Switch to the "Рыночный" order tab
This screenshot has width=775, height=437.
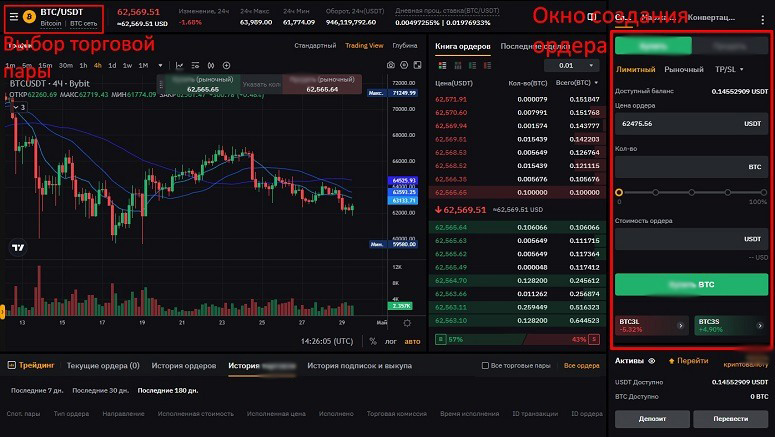pyautogui.click(x=684, y=70)
